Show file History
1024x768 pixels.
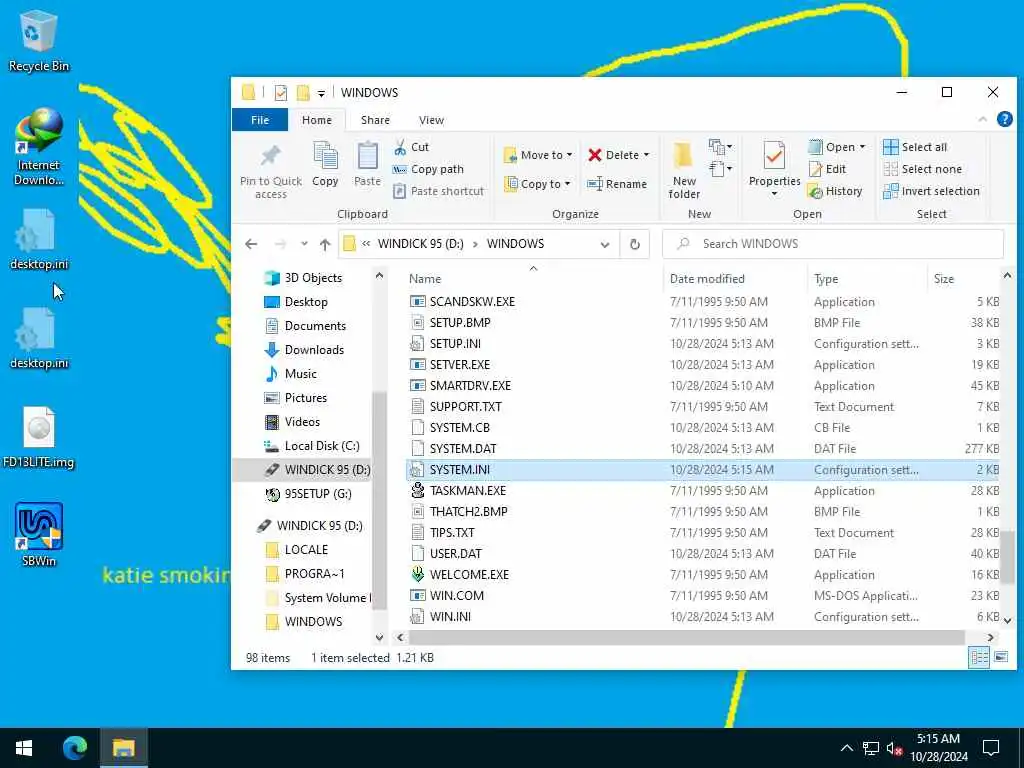coord(835,191)
